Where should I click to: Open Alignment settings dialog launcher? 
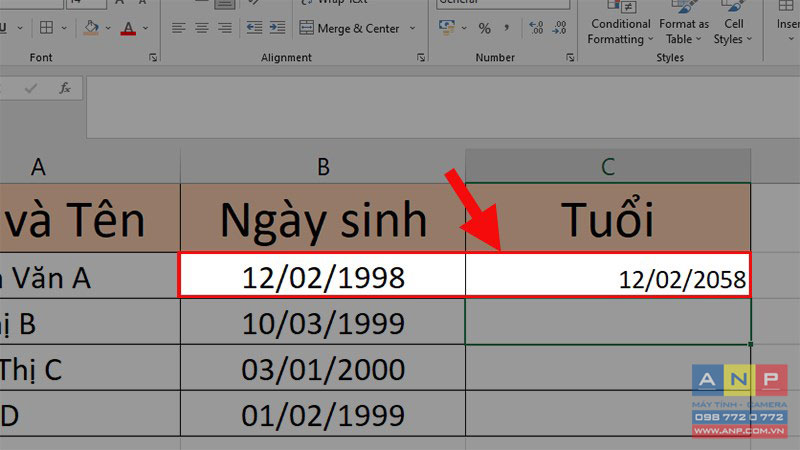421,58
